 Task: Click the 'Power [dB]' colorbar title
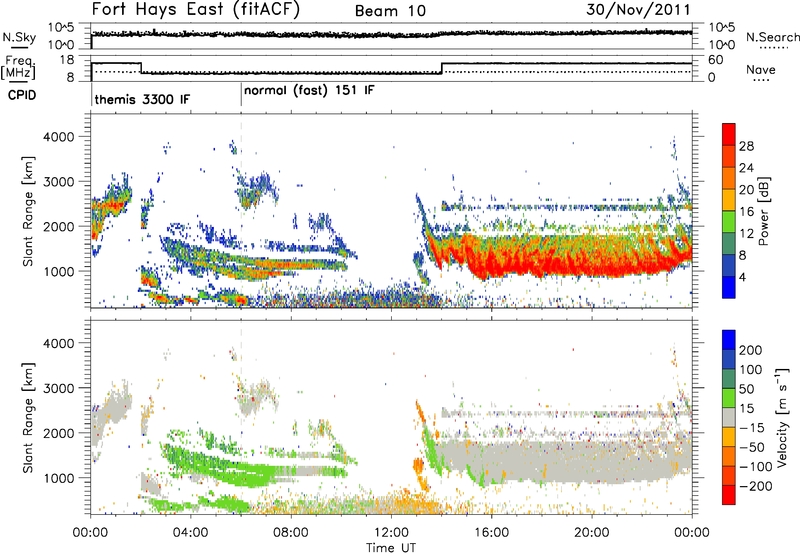point(764,212)
